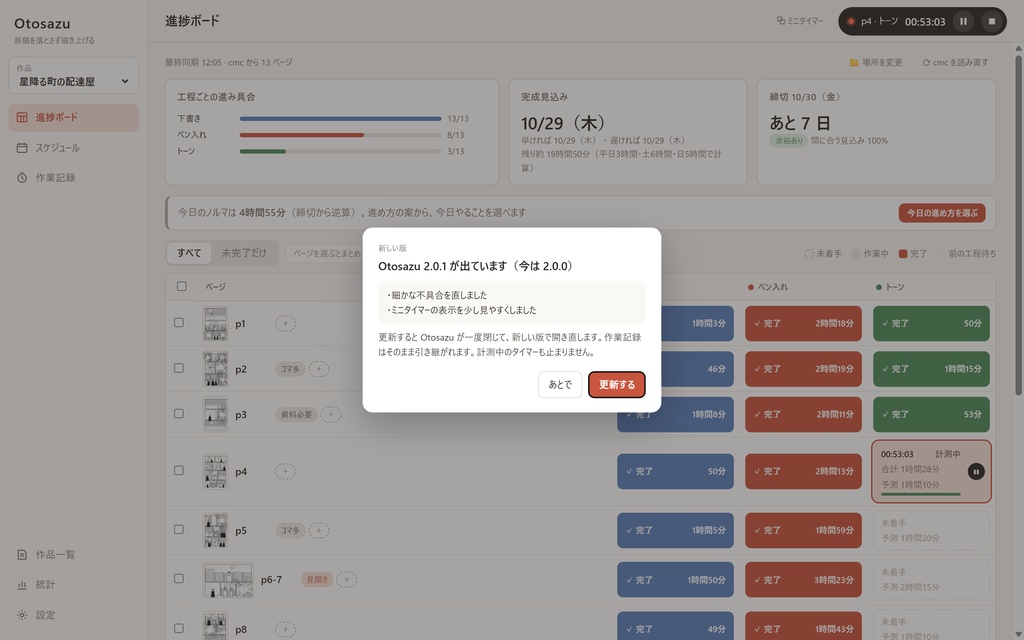
Task: Tick the checkbox for page p4
Action: [179, 471]
